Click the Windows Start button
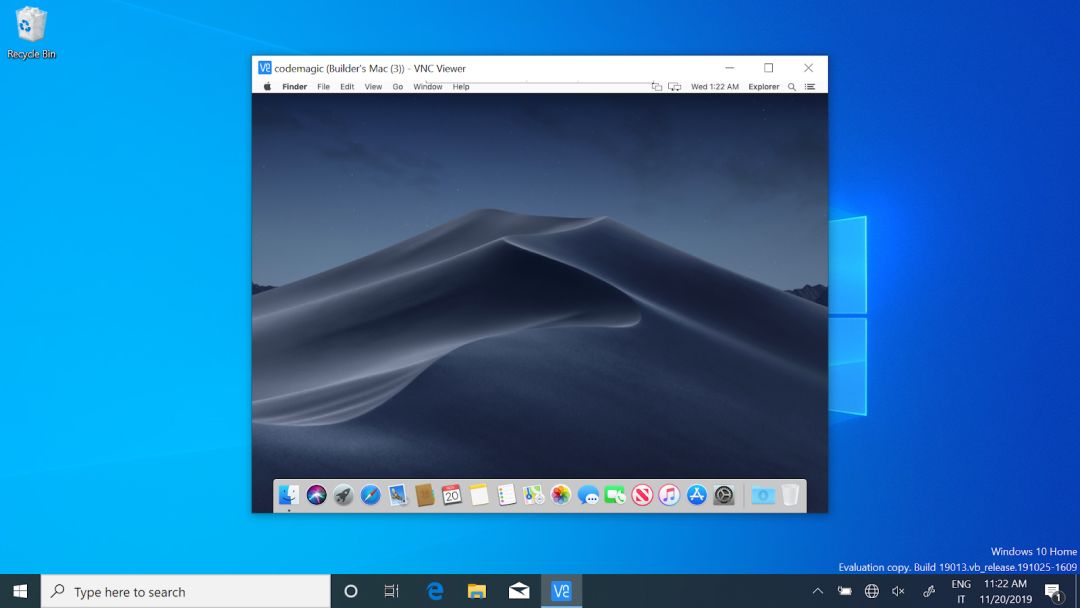Viewport: 1080px width, 608px height. tap(20, 591)
